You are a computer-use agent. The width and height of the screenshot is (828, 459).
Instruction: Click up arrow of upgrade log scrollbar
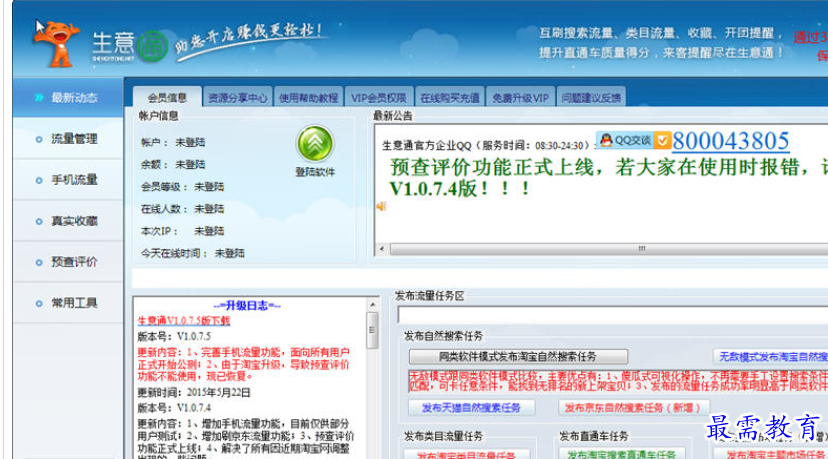coord(372,305)
